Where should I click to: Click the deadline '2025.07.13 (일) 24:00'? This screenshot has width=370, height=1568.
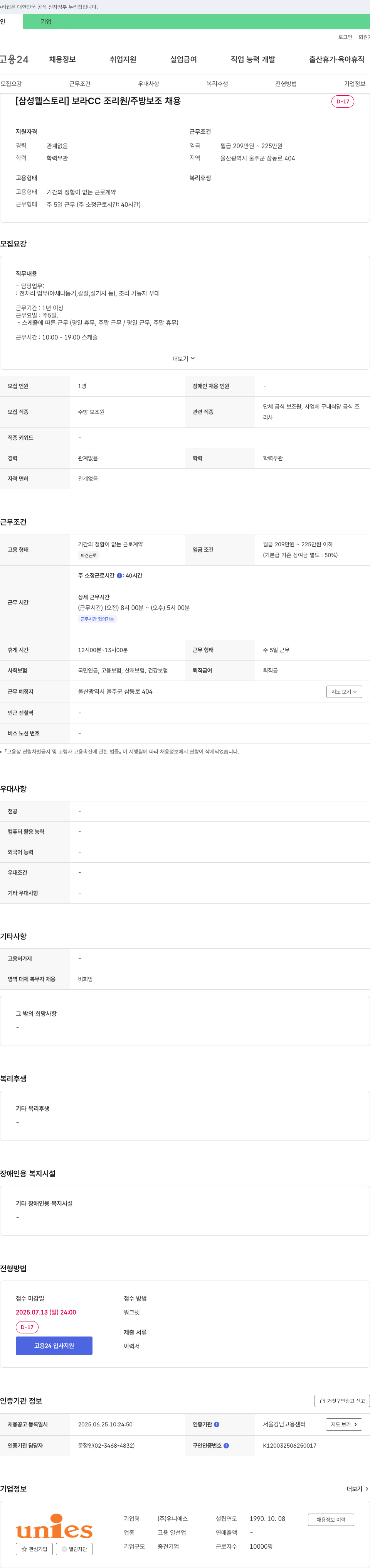tap(46, 1312)
